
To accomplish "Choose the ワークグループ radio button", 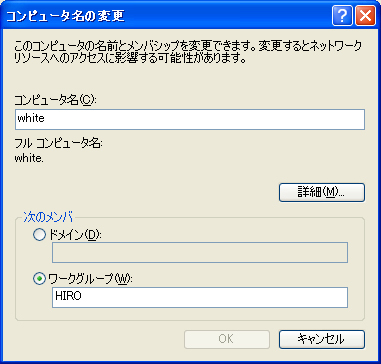I will 39,280.
